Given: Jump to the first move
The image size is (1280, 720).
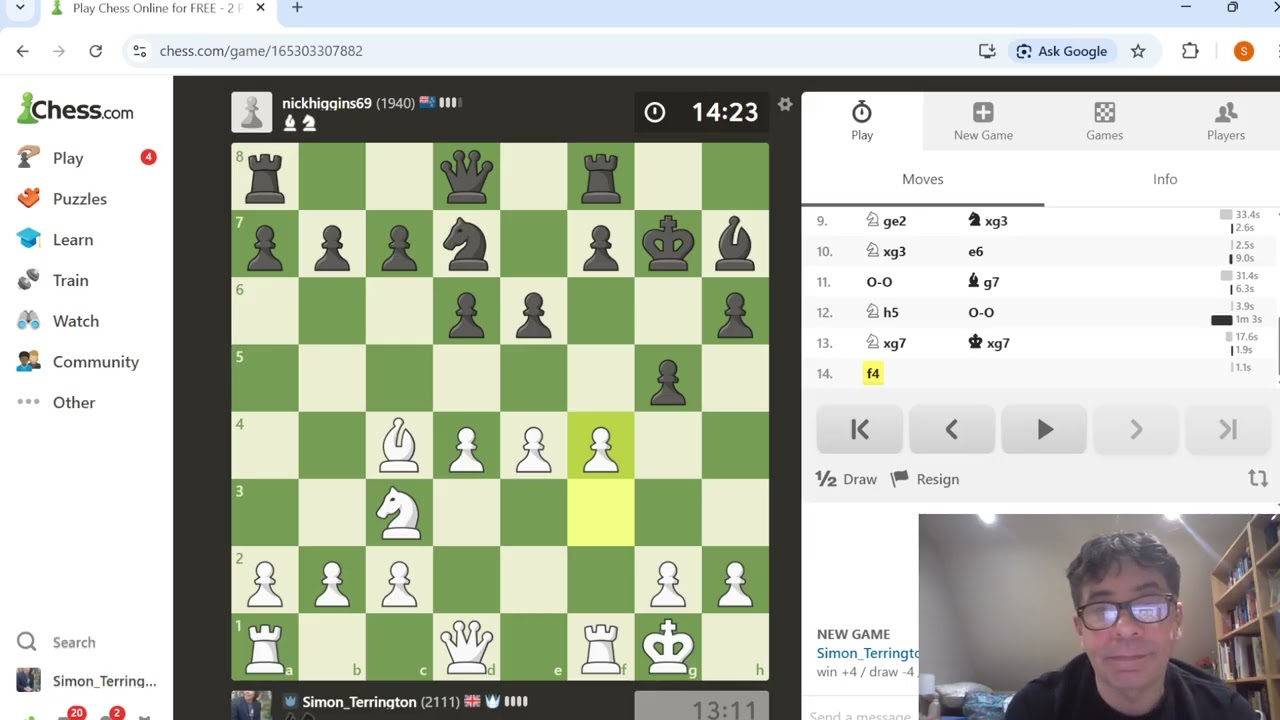Looking at the screenshot, I should [x=859, y=430].
